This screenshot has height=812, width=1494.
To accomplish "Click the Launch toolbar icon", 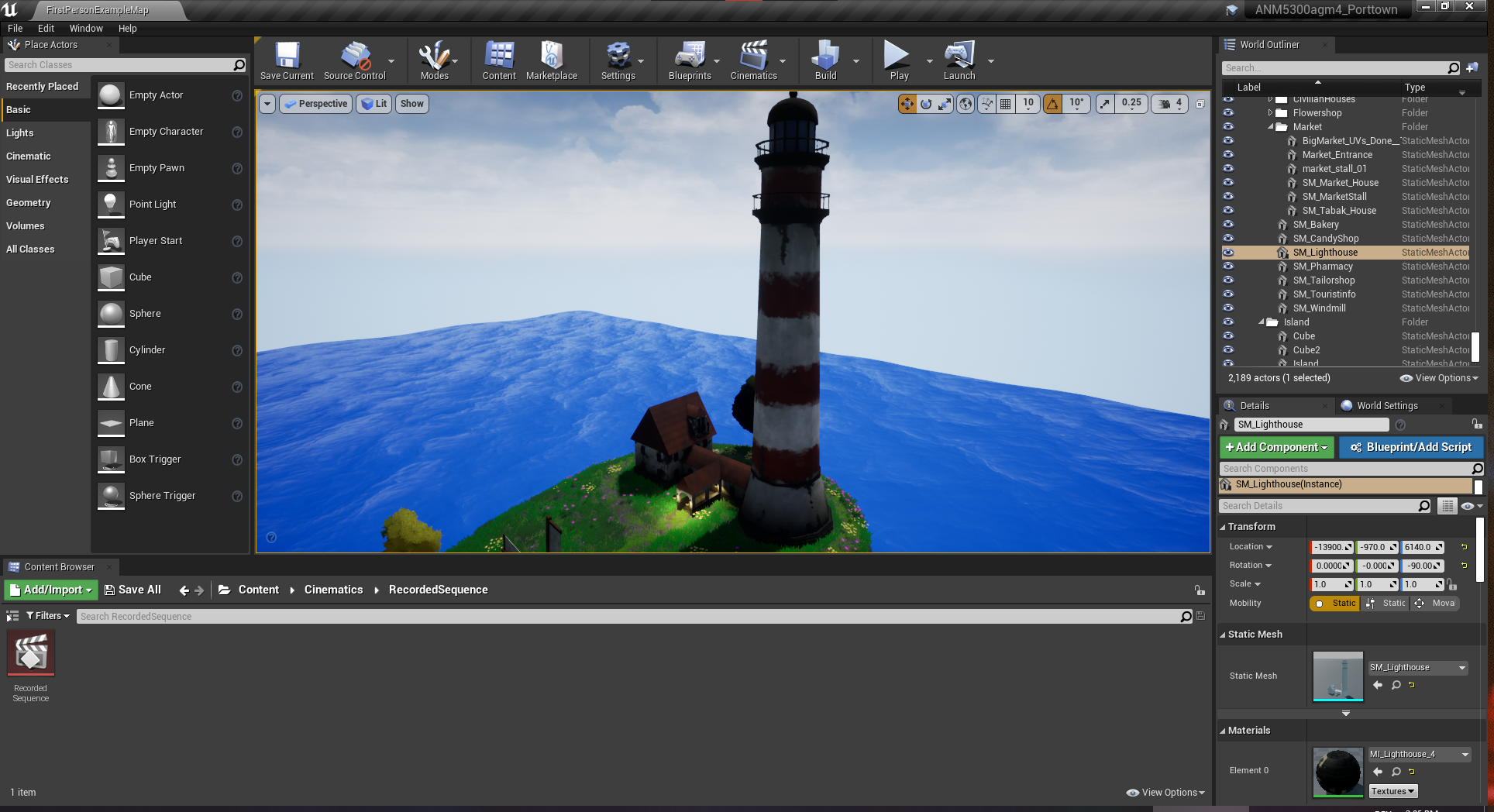I will (959, 60).
